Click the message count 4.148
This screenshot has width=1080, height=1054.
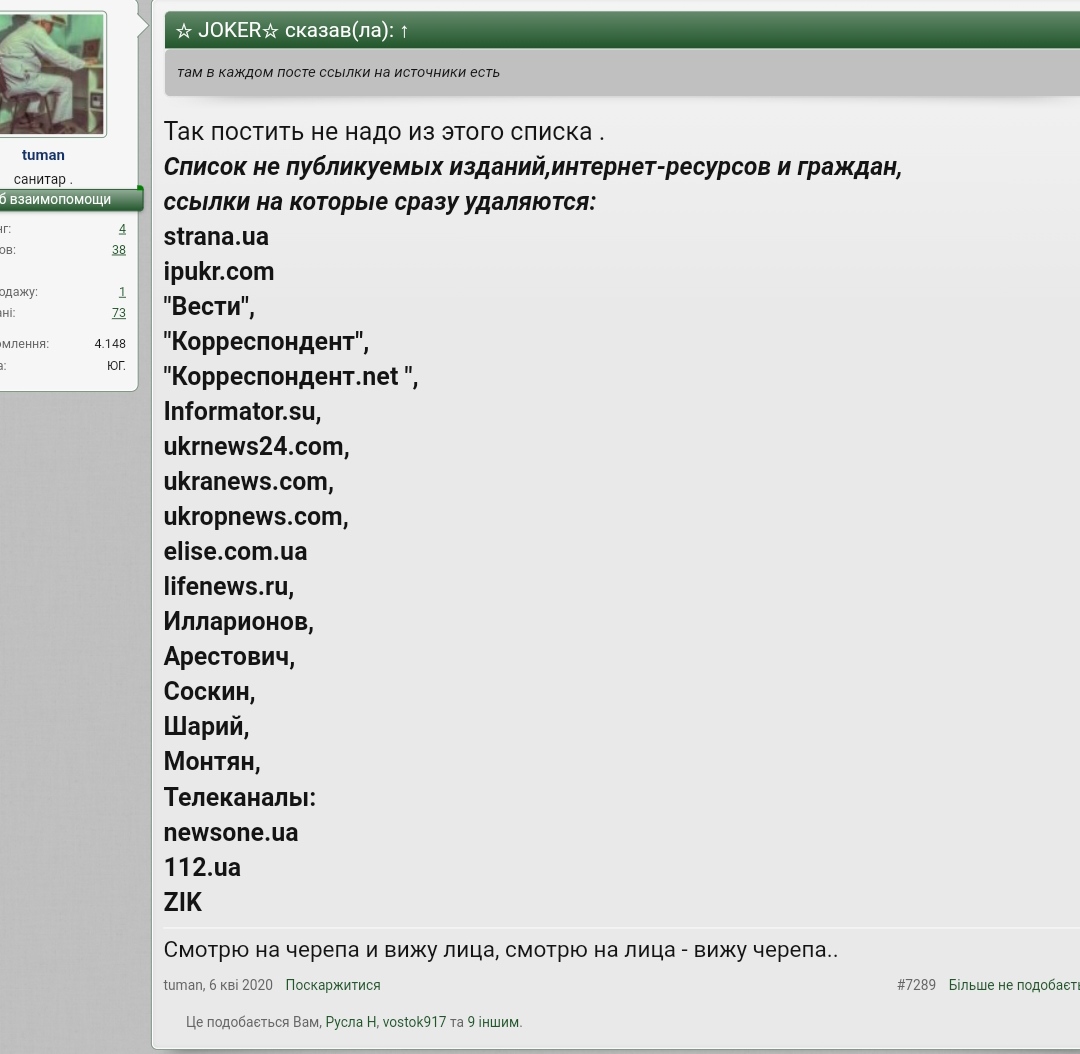(110, 344)
